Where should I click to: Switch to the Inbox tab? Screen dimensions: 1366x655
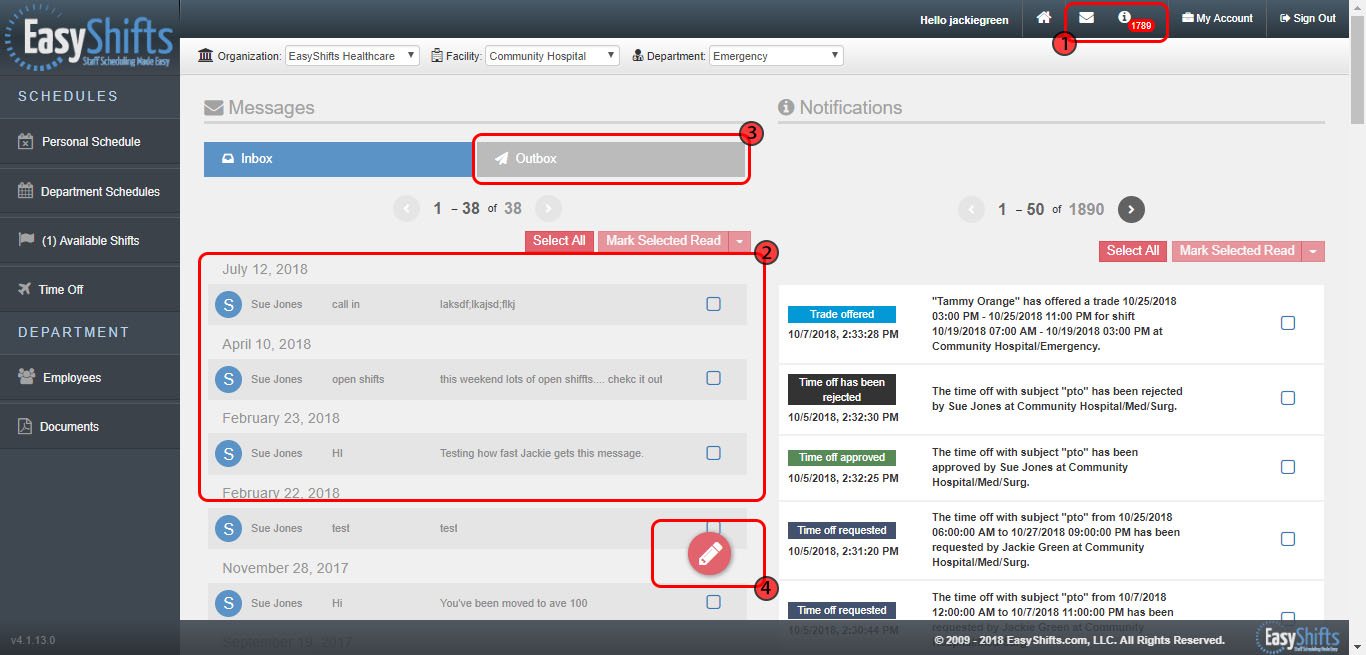(x=338, y=159)
